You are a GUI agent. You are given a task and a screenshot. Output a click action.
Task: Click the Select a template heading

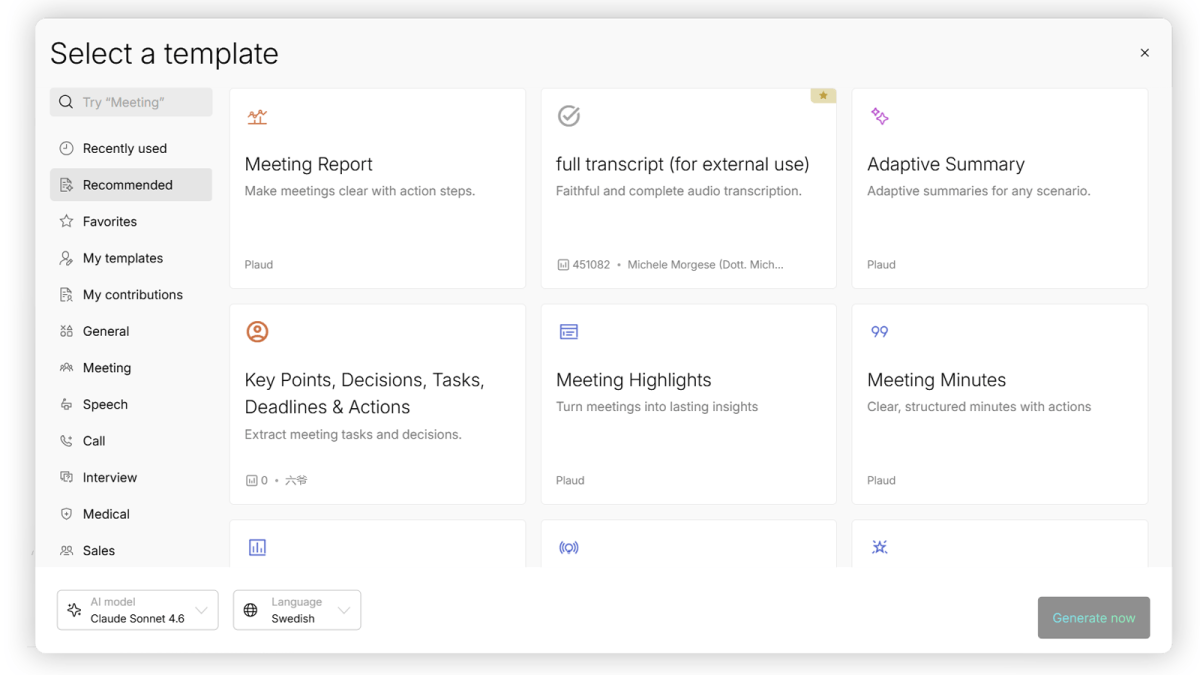pos(165,53)
